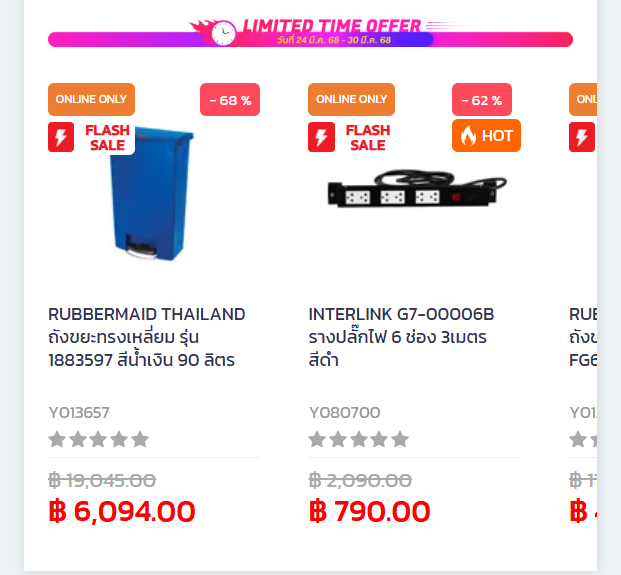
Task: Click the -62 % discount badge
Action: (x=482, y=100)
